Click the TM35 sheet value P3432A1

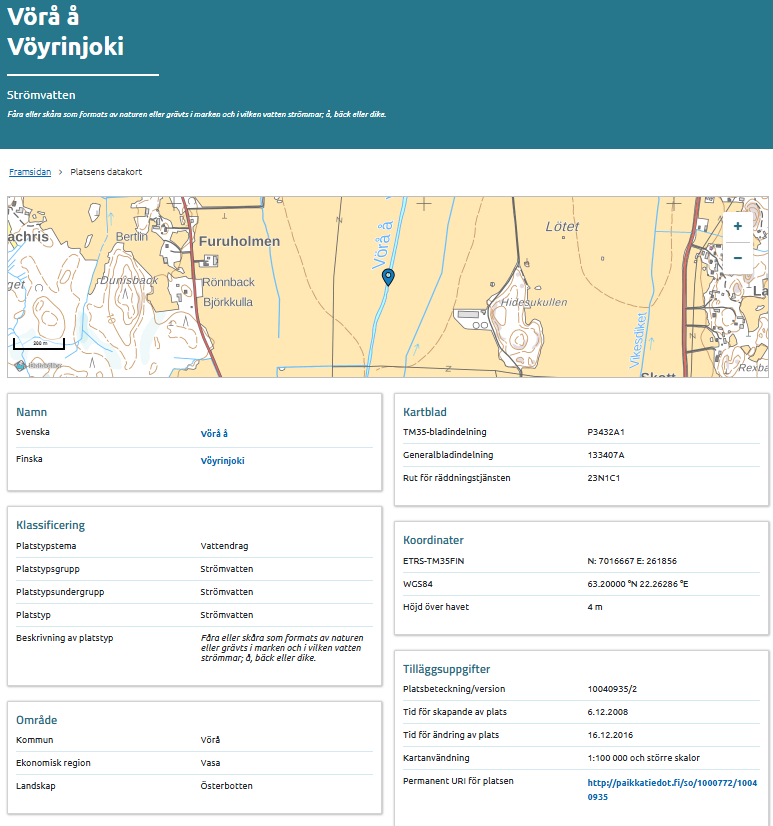[x=606, y=433]
